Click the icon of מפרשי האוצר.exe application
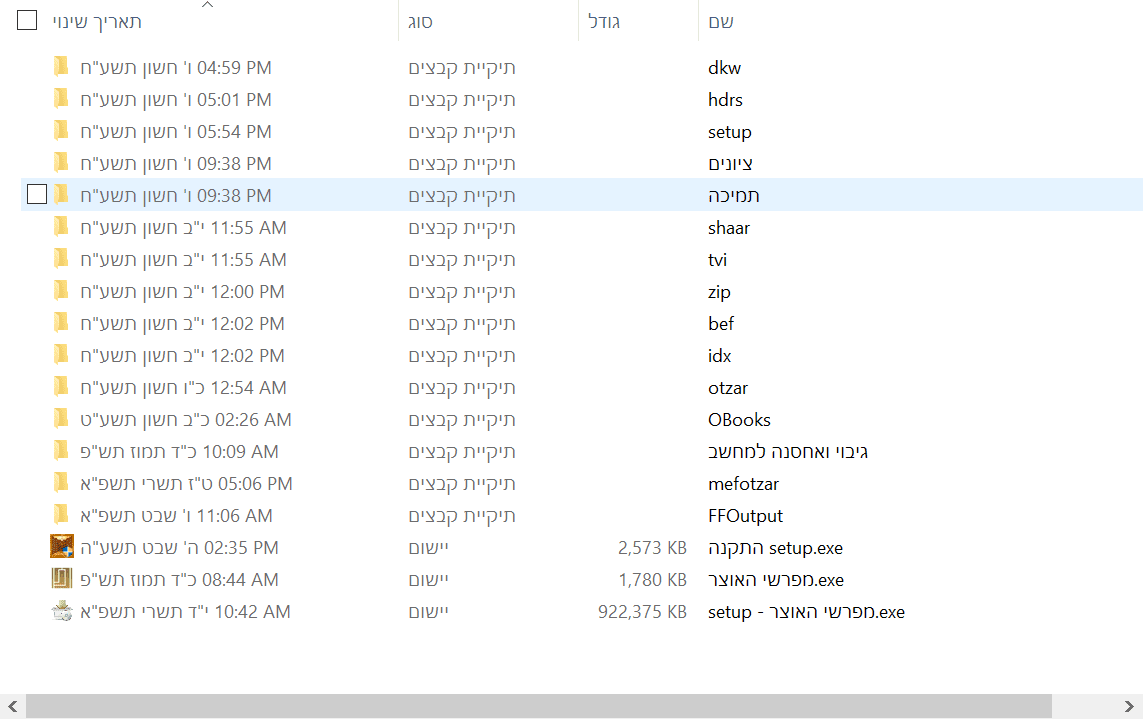 (x=62, y=579)
